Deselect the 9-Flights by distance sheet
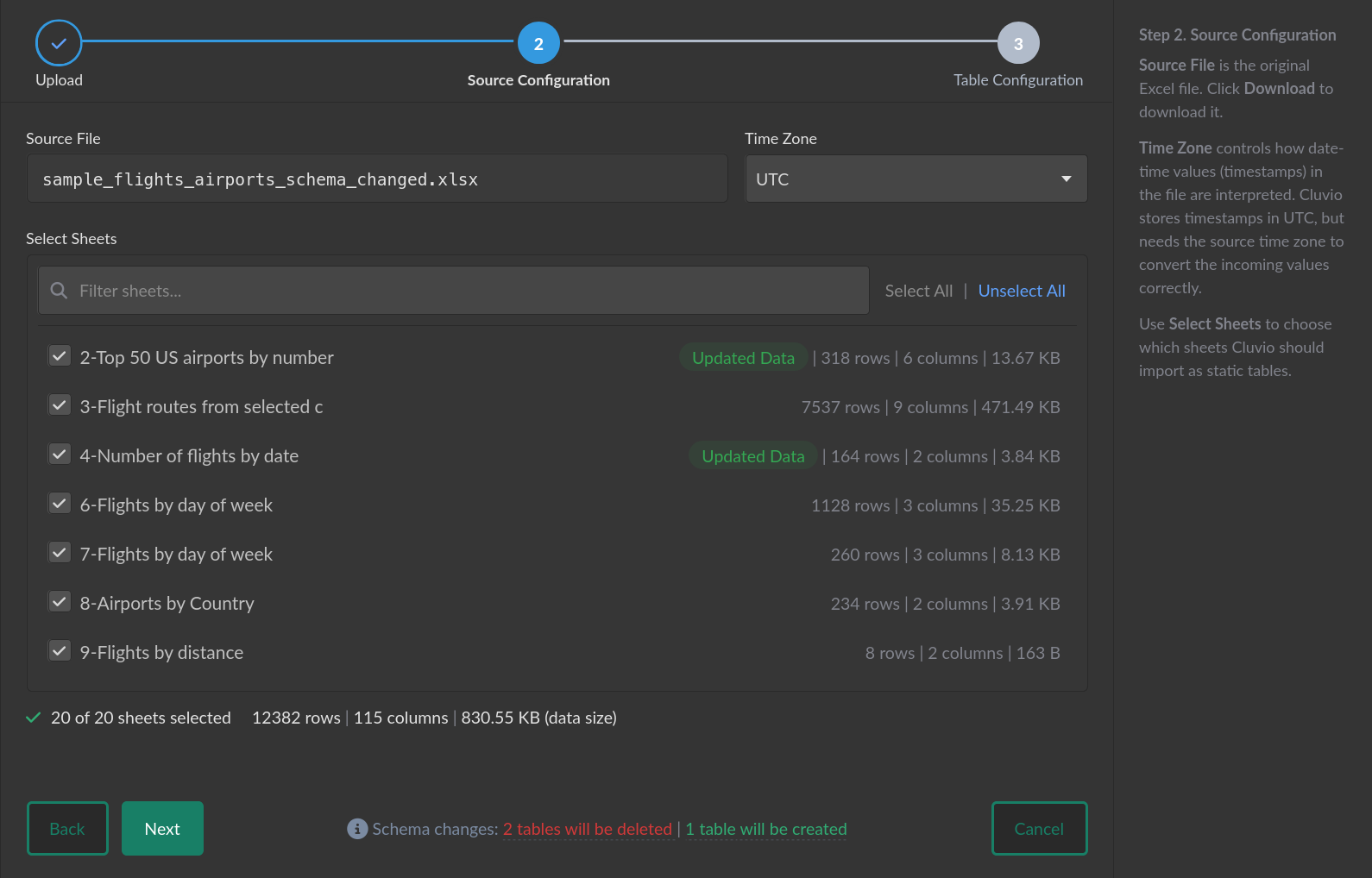 tap(60, 651)
